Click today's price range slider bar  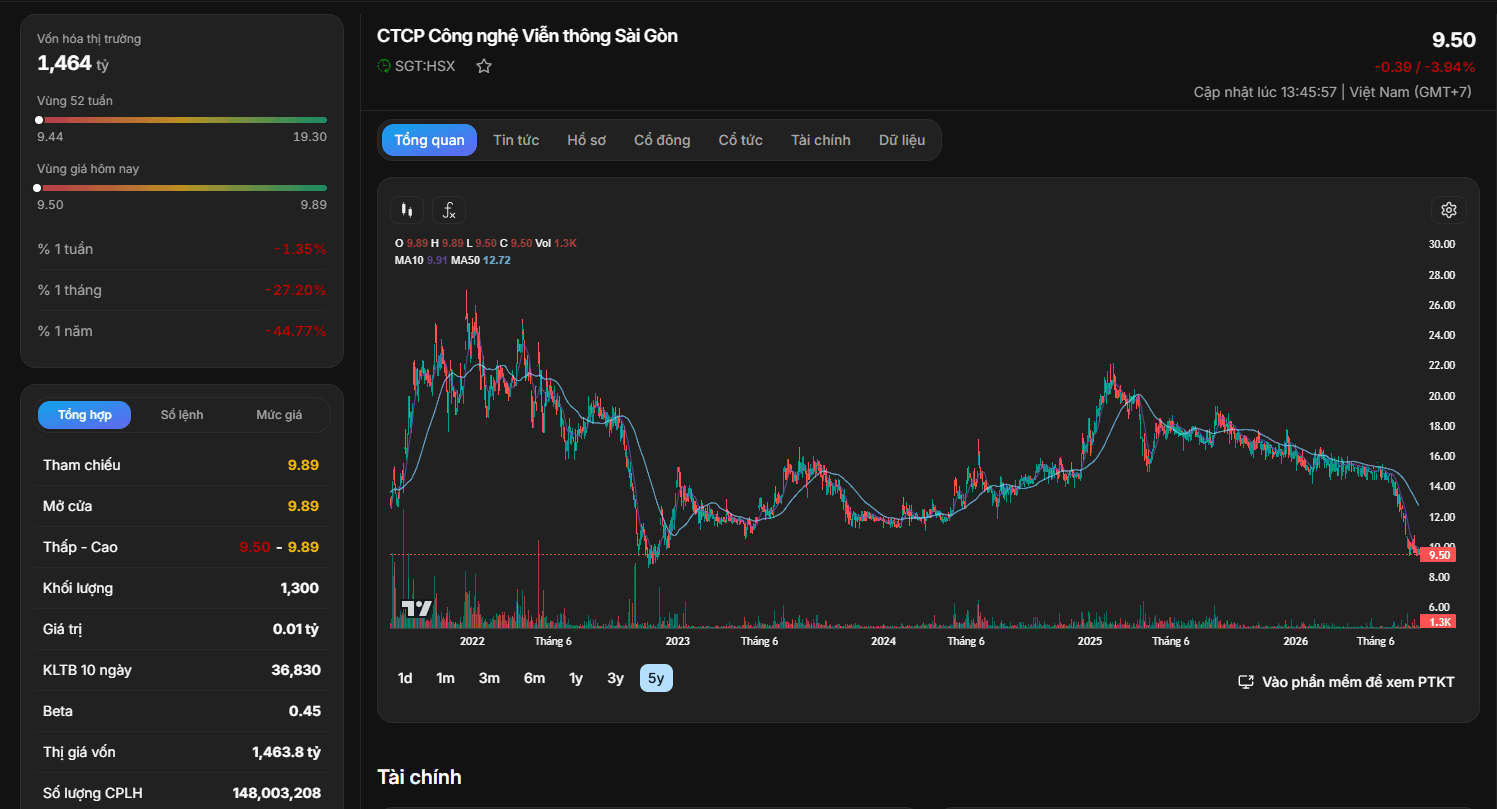pyautogui.click(x=182, y=188)
